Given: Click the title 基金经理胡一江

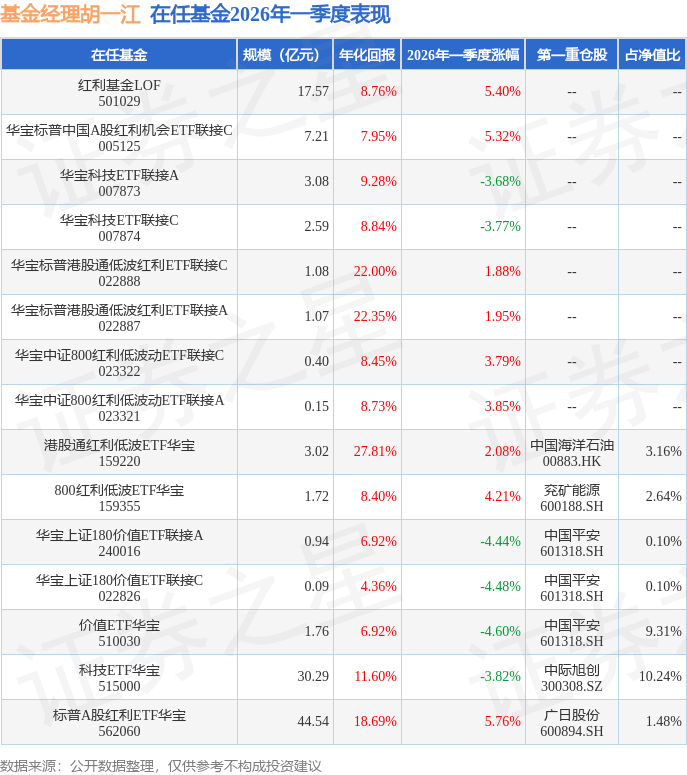Looking at the screenshot, I should pyautogui.click(x=71, y=14).
